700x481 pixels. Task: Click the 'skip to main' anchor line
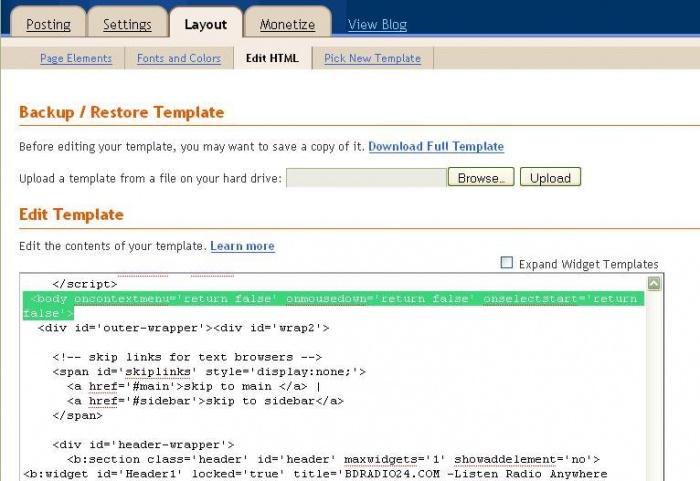pos(194,386)
